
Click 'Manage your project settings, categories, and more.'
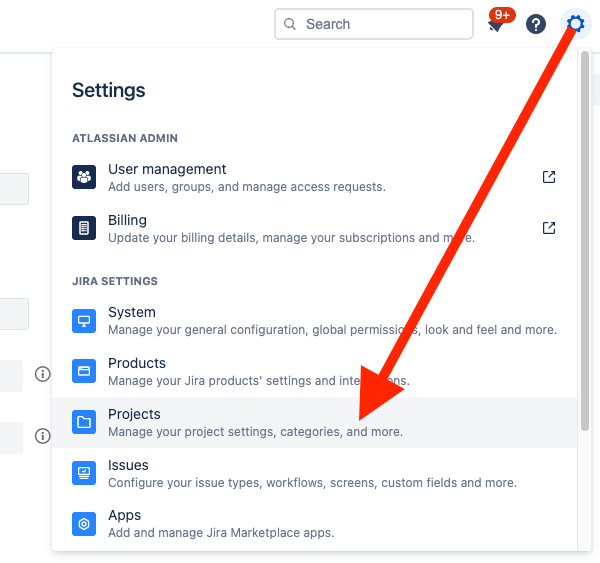coord(255,432)
